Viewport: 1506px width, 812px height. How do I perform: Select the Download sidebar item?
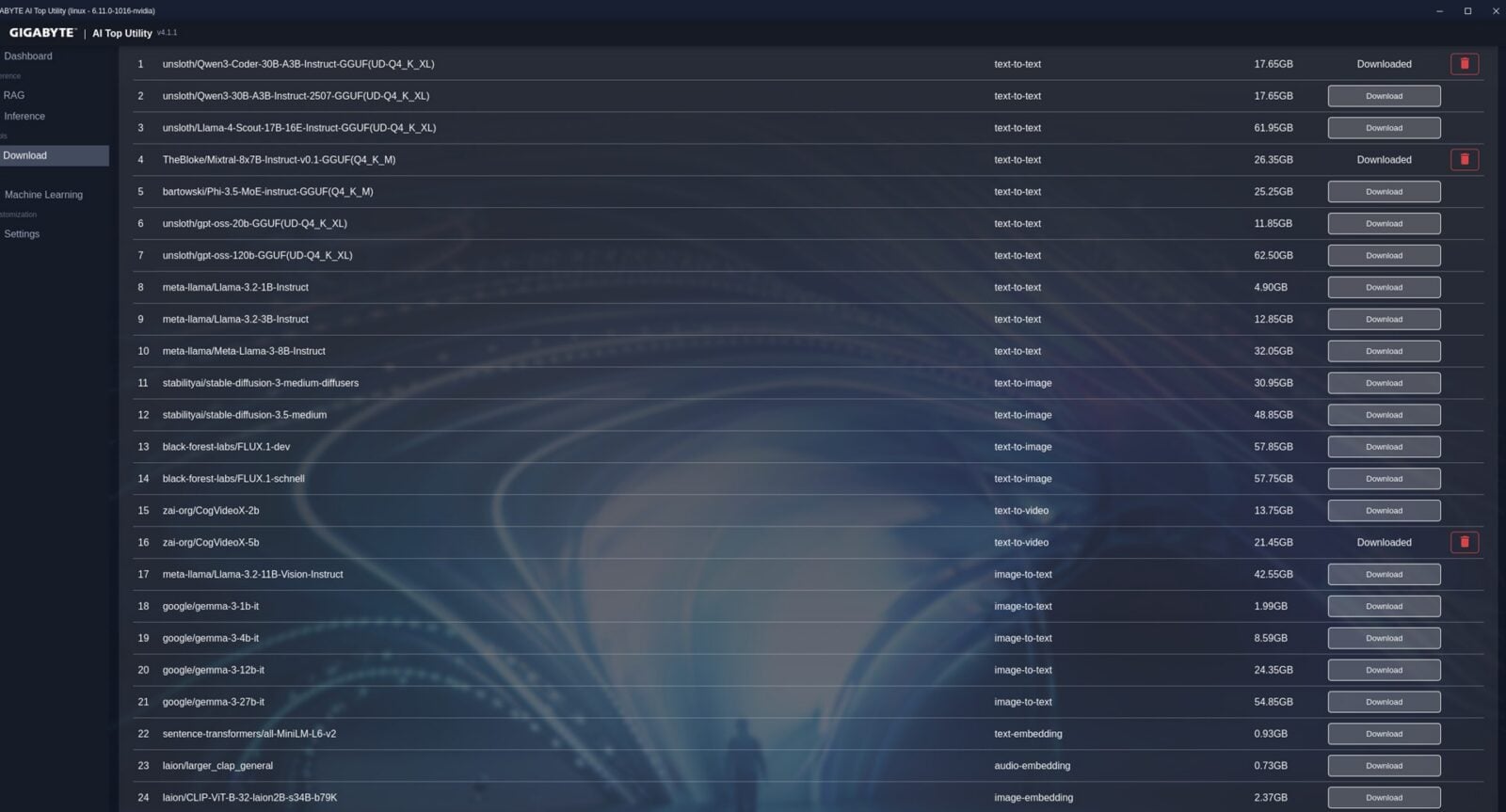click(x=25, y=155)
